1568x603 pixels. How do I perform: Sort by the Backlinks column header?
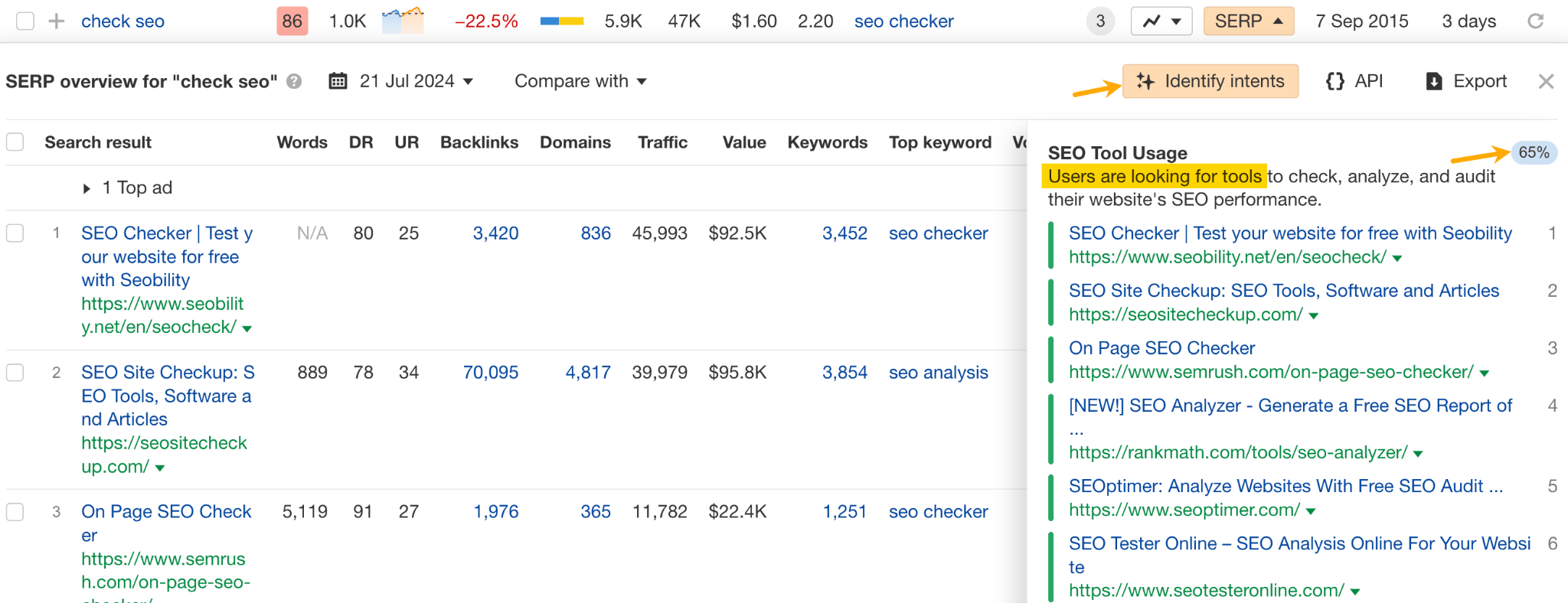point(479,142)
